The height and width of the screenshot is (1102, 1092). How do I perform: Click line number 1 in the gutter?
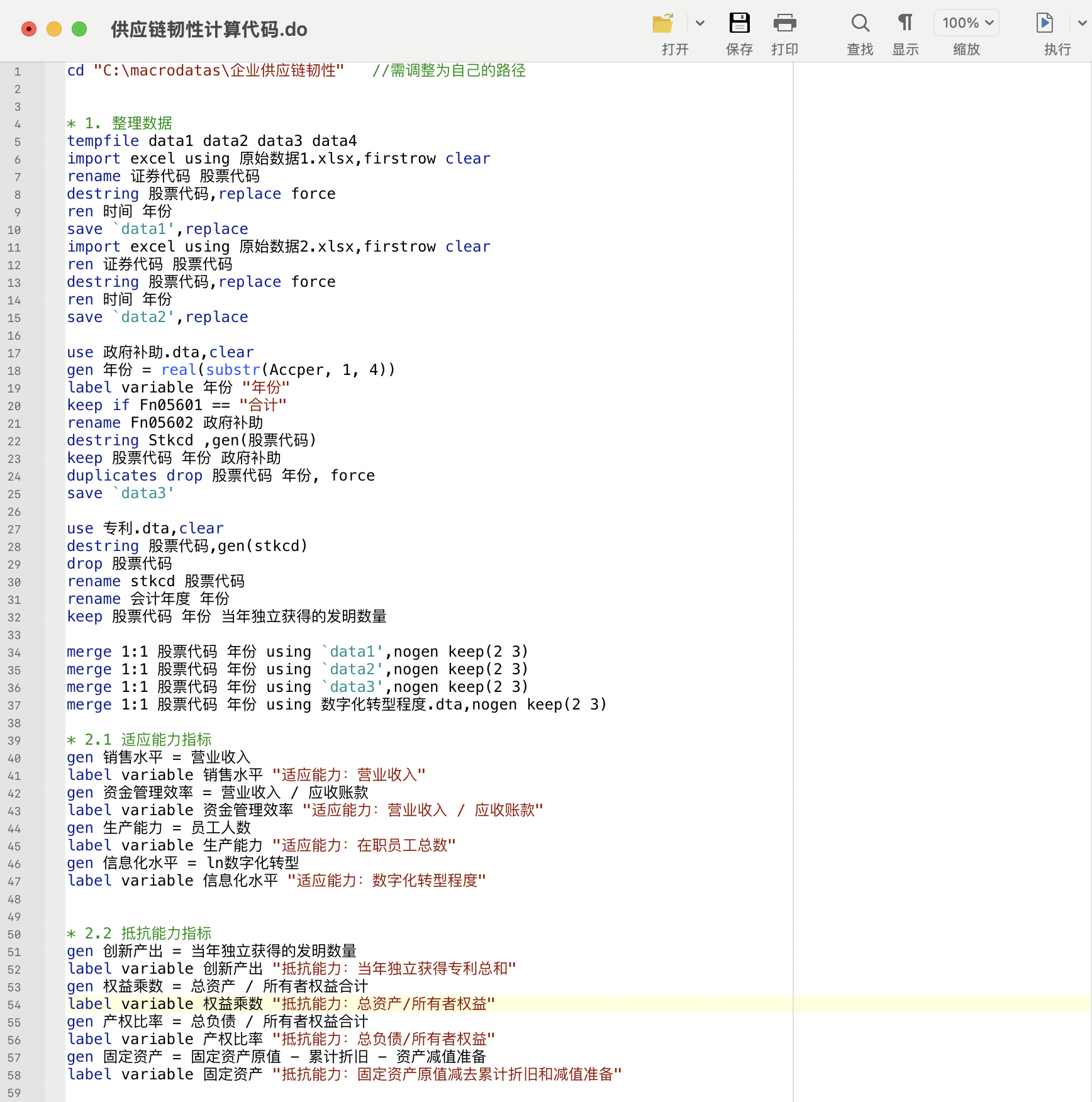pos(18,72)
